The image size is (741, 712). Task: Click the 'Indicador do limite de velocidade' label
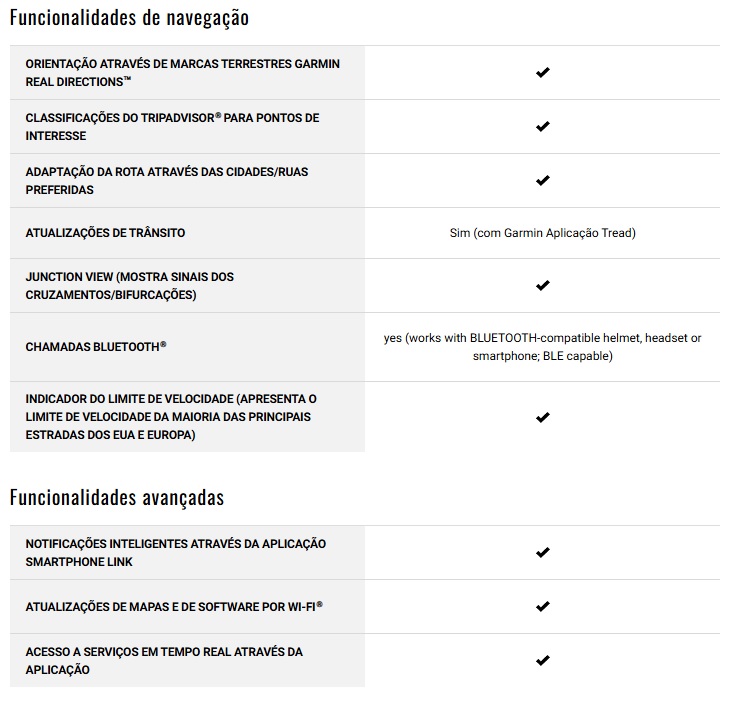[x=171, y=417]
